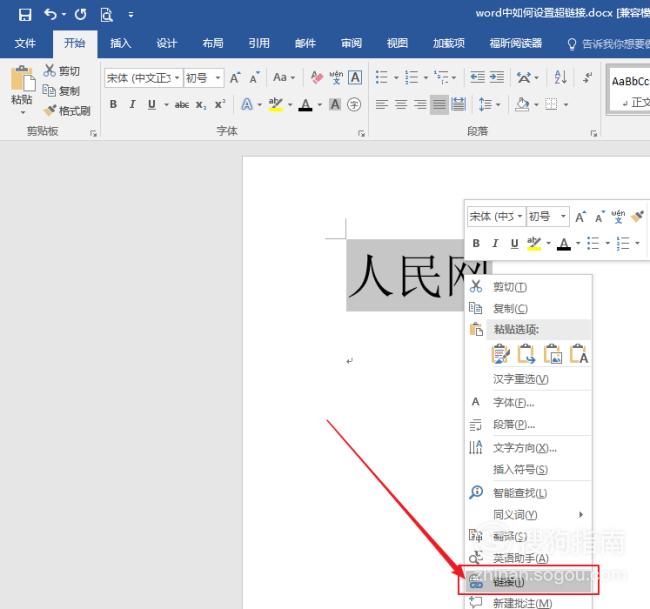Switch to the 插入 ribbon tab
The image size is (650, 609).
[x=120, y=43]
